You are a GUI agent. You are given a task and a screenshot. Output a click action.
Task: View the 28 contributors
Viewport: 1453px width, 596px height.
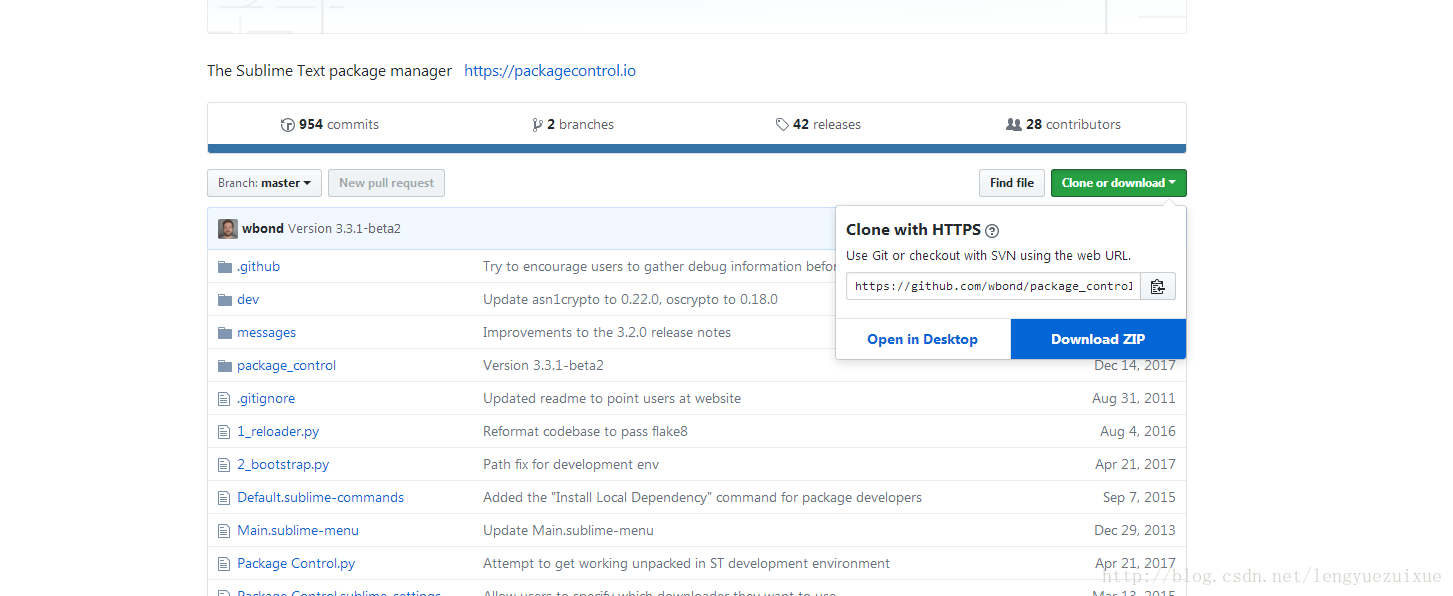tap(1063, 125)
